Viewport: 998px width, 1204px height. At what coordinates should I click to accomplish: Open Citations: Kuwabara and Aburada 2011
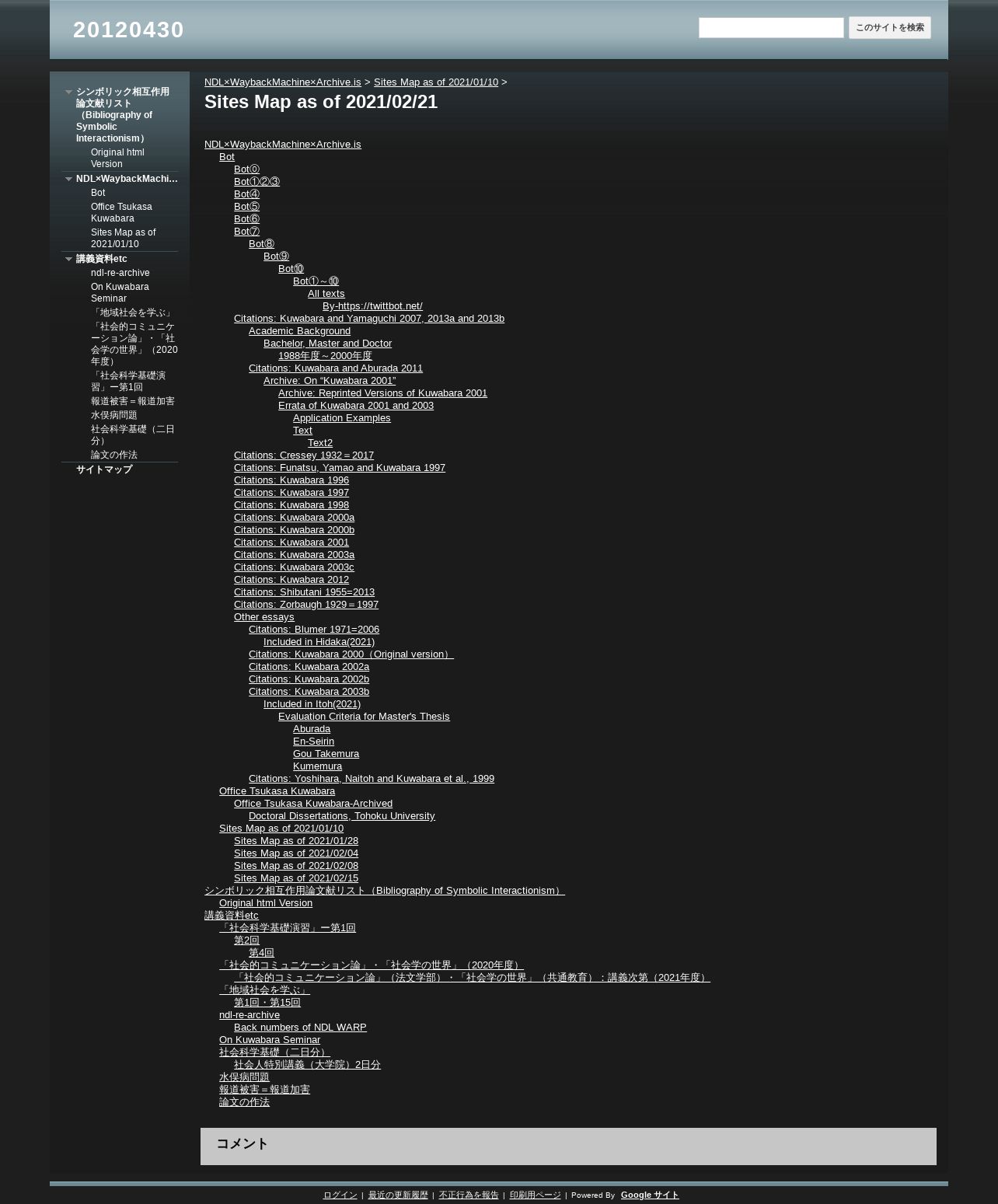click(336, 368)
